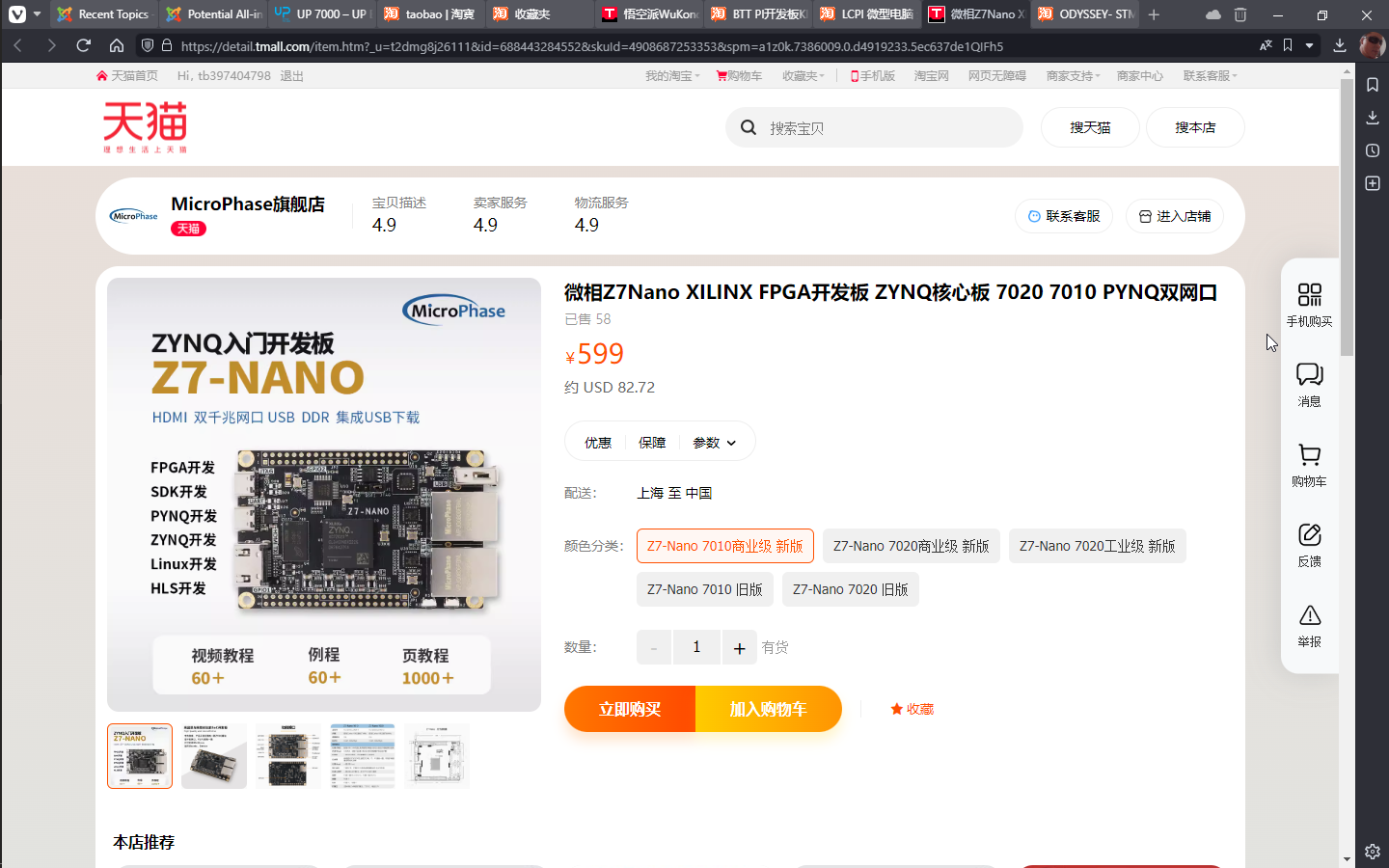1389x868 pixels.
Task: Select Z7-Nano 7020商业级 新版 option
Action: (x=912, y=546)
